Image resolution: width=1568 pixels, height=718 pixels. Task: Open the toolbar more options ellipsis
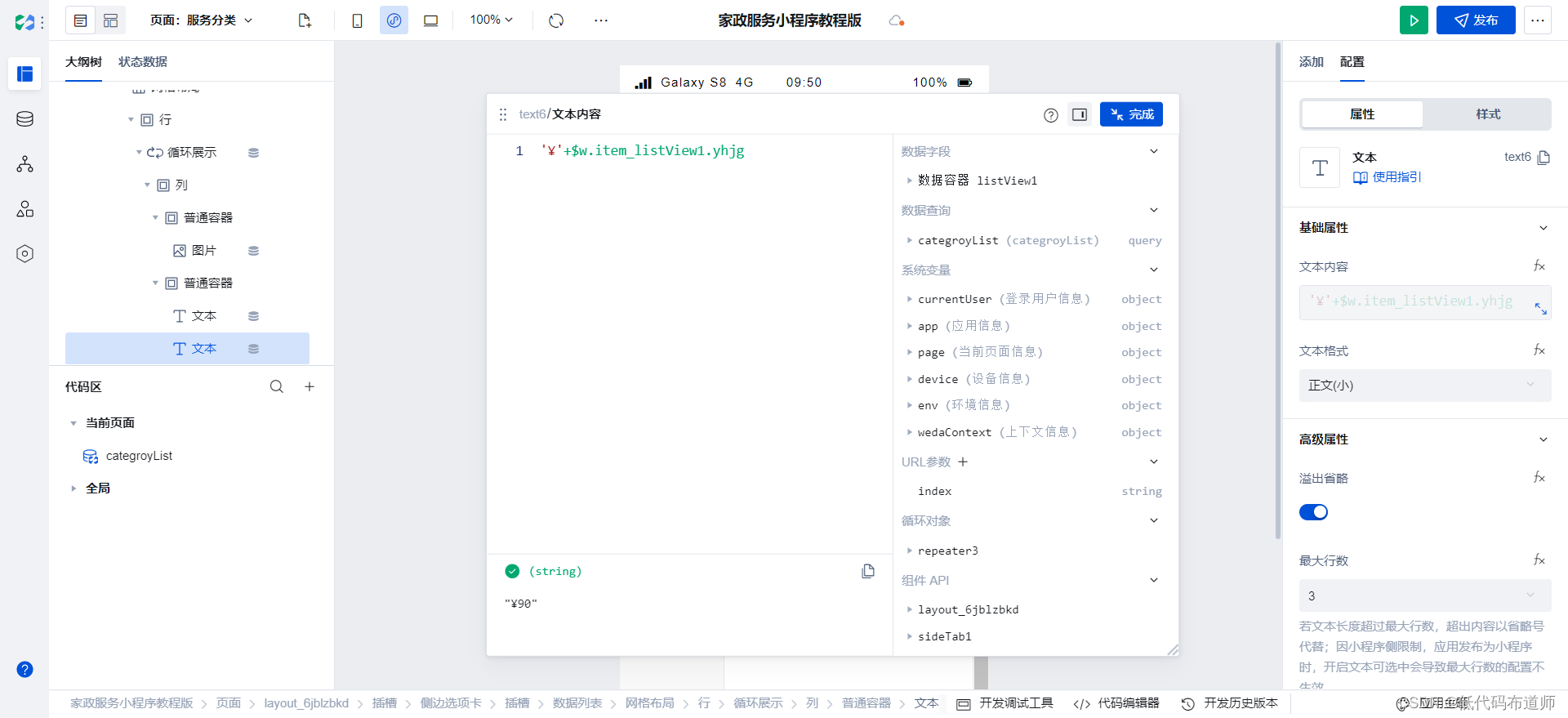tap(601, 20)
